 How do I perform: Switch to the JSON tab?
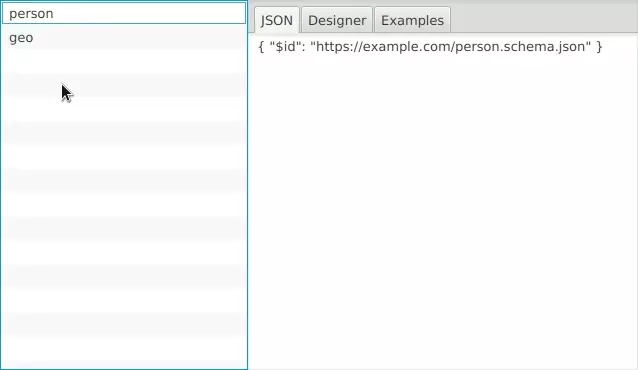click(x=277, y=20)
